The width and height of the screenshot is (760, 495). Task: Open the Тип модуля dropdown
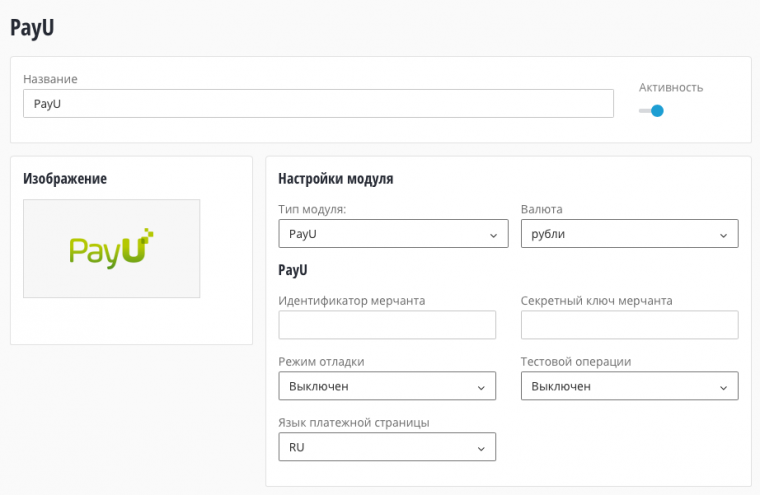(x=386, y=234)
